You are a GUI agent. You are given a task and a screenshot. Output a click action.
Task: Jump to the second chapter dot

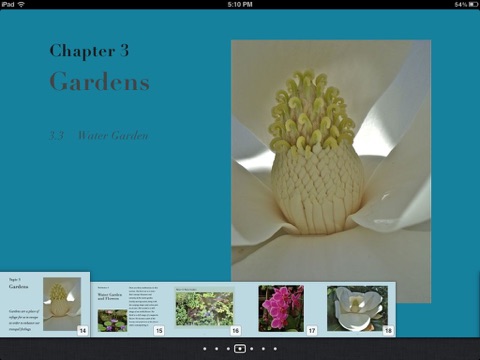(x=217, y=349)
